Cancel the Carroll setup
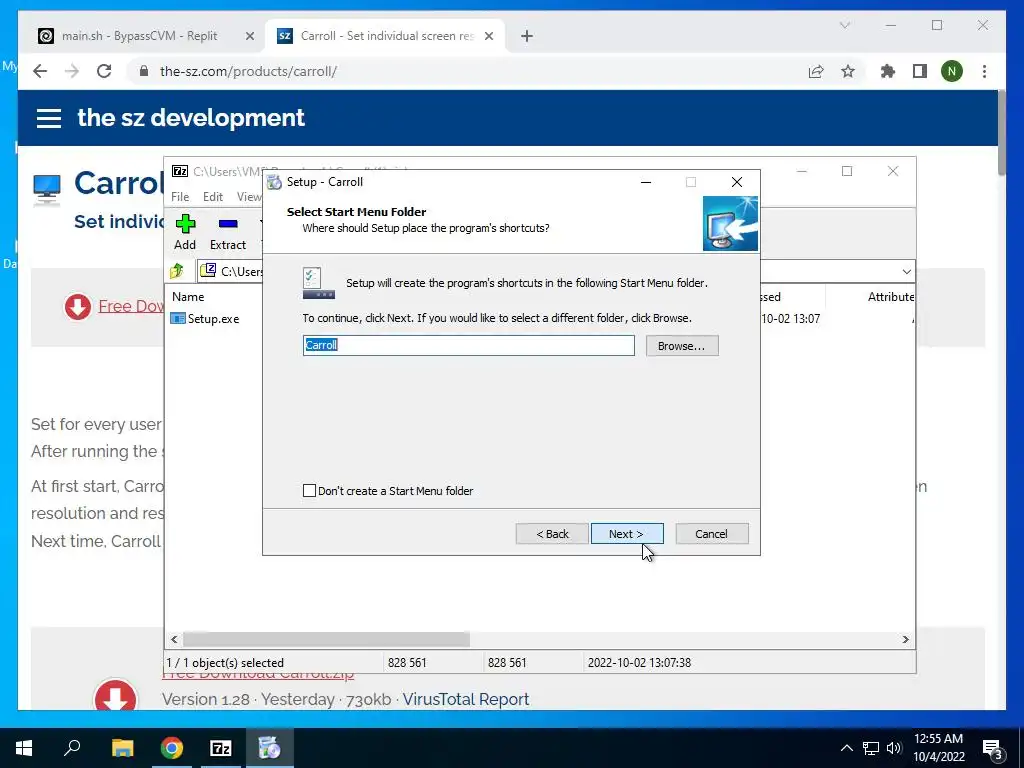Screen dimensions: 1024x768 711,534
